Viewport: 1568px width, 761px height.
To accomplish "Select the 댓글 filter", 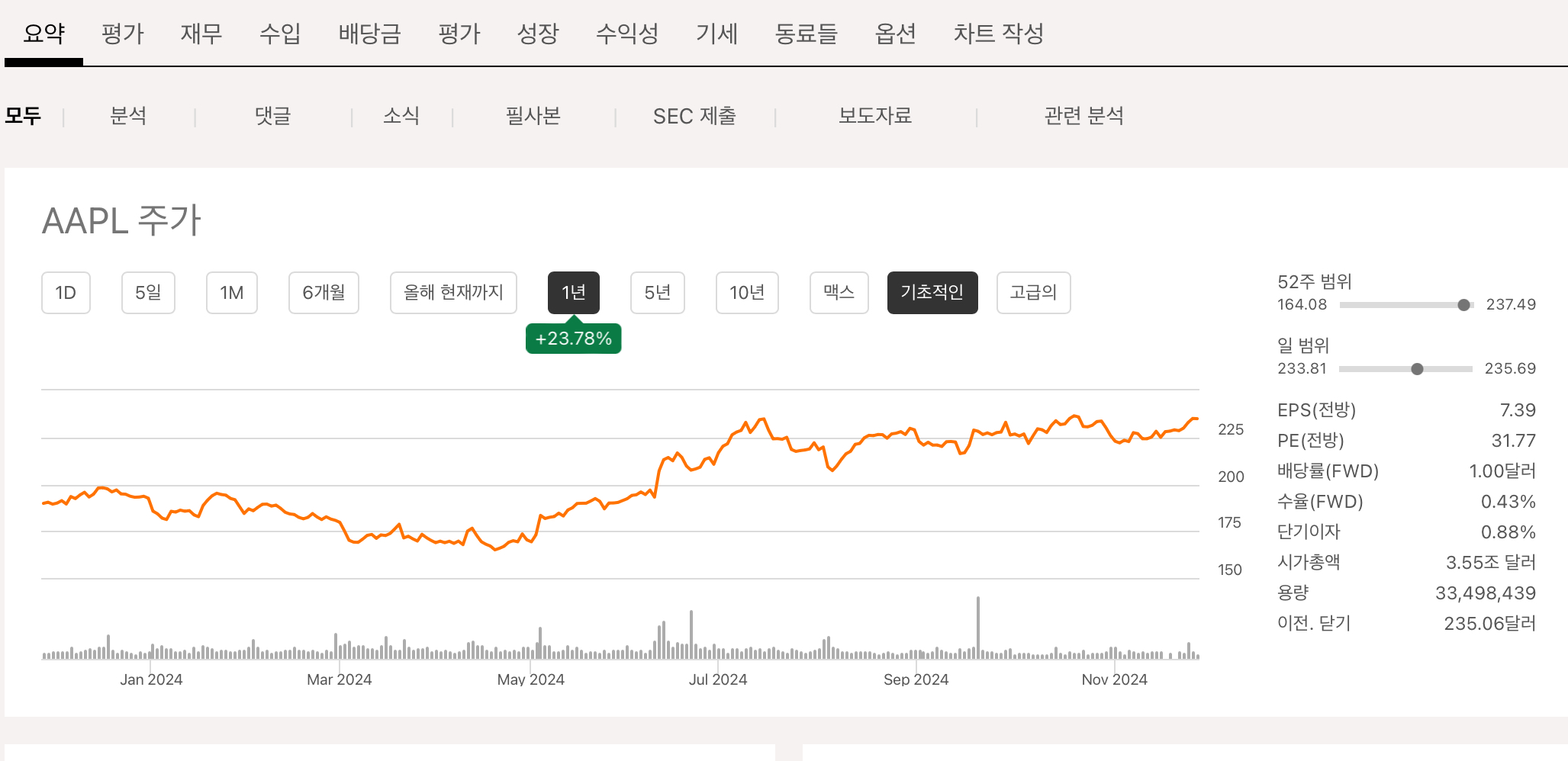I will click(x=272, y=116).
